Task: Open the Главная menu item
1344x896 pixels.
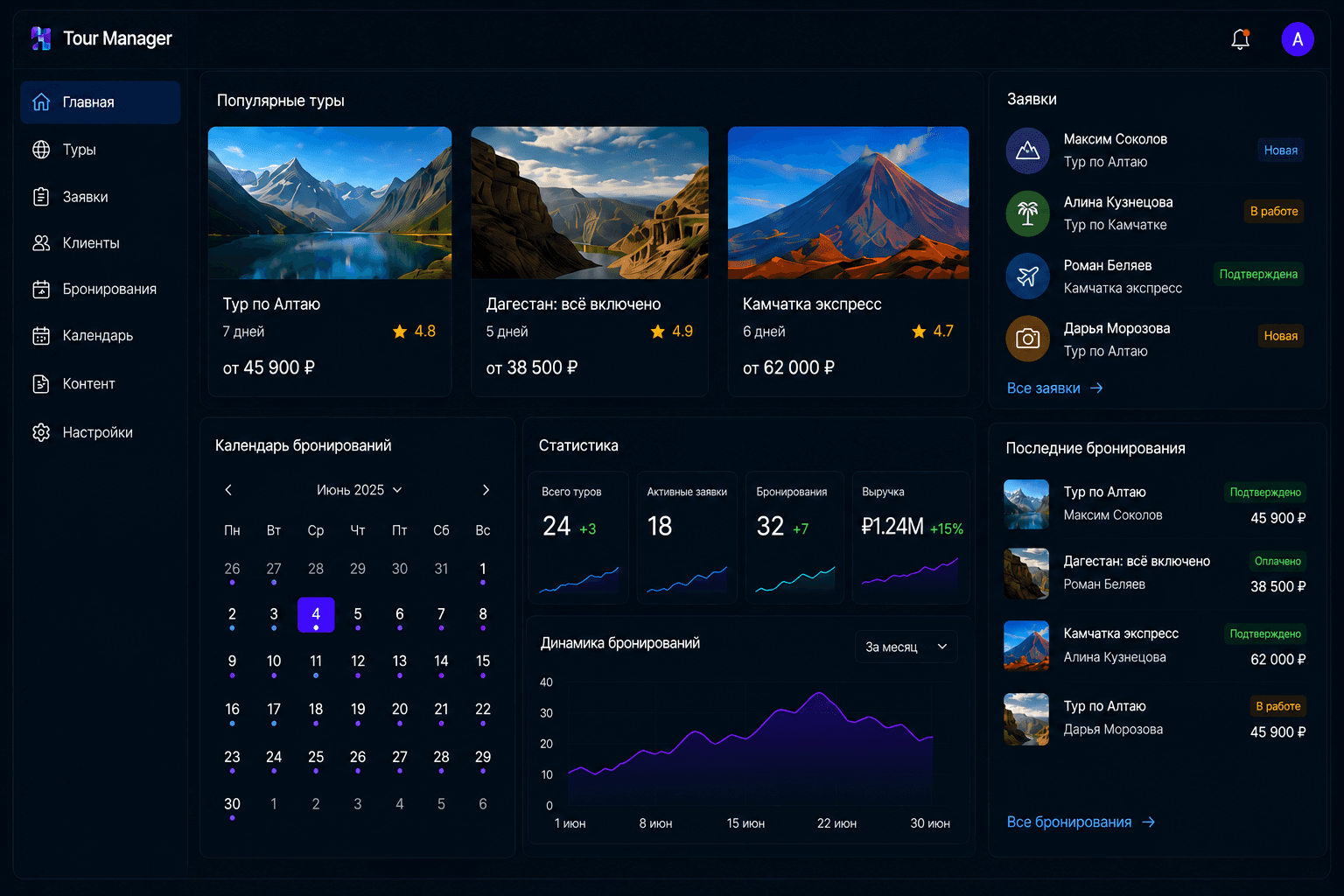Action: coord(101,102)
